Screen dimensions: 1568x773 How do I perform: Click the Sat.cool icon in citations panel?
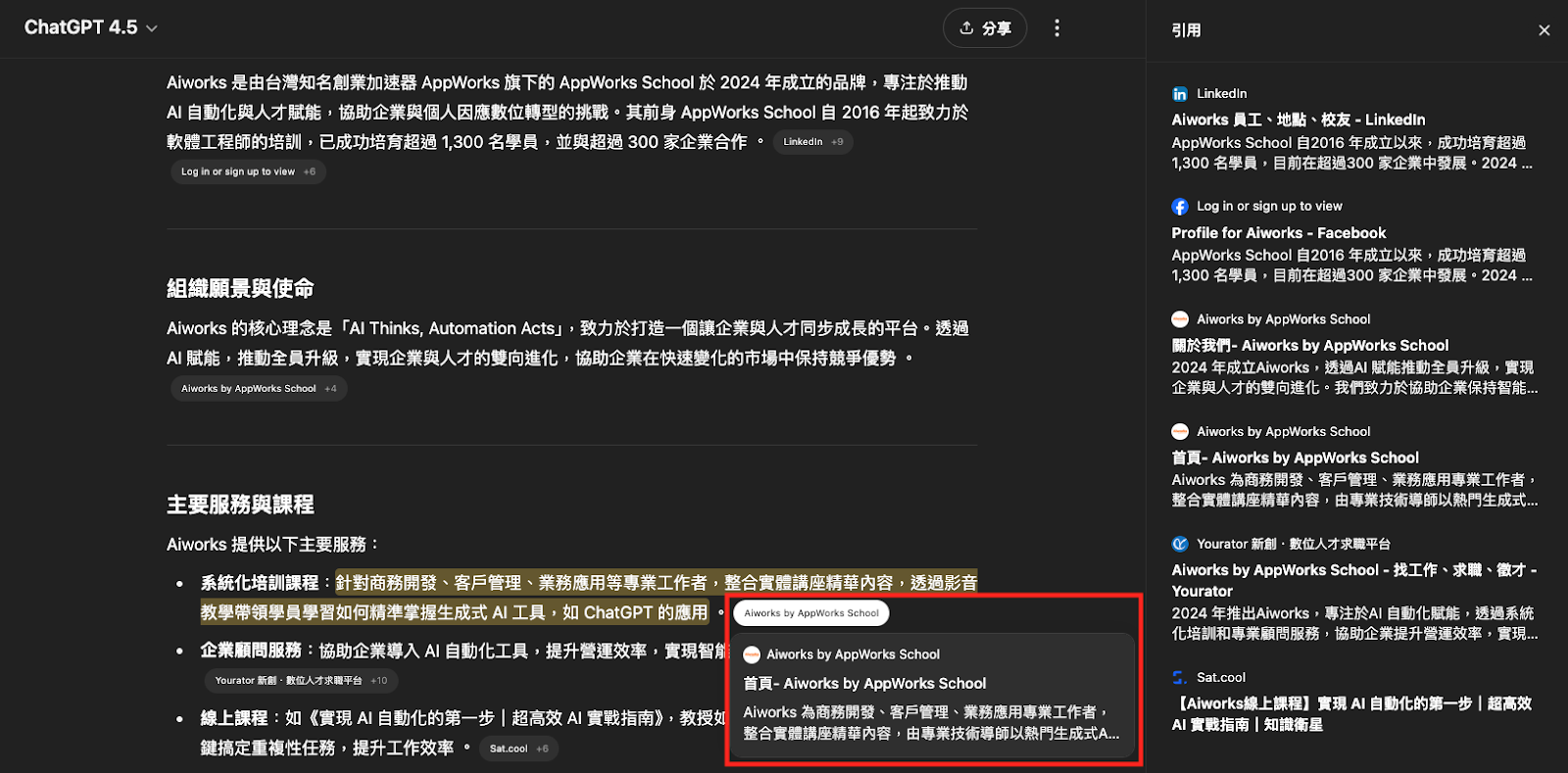(1180, 678)
